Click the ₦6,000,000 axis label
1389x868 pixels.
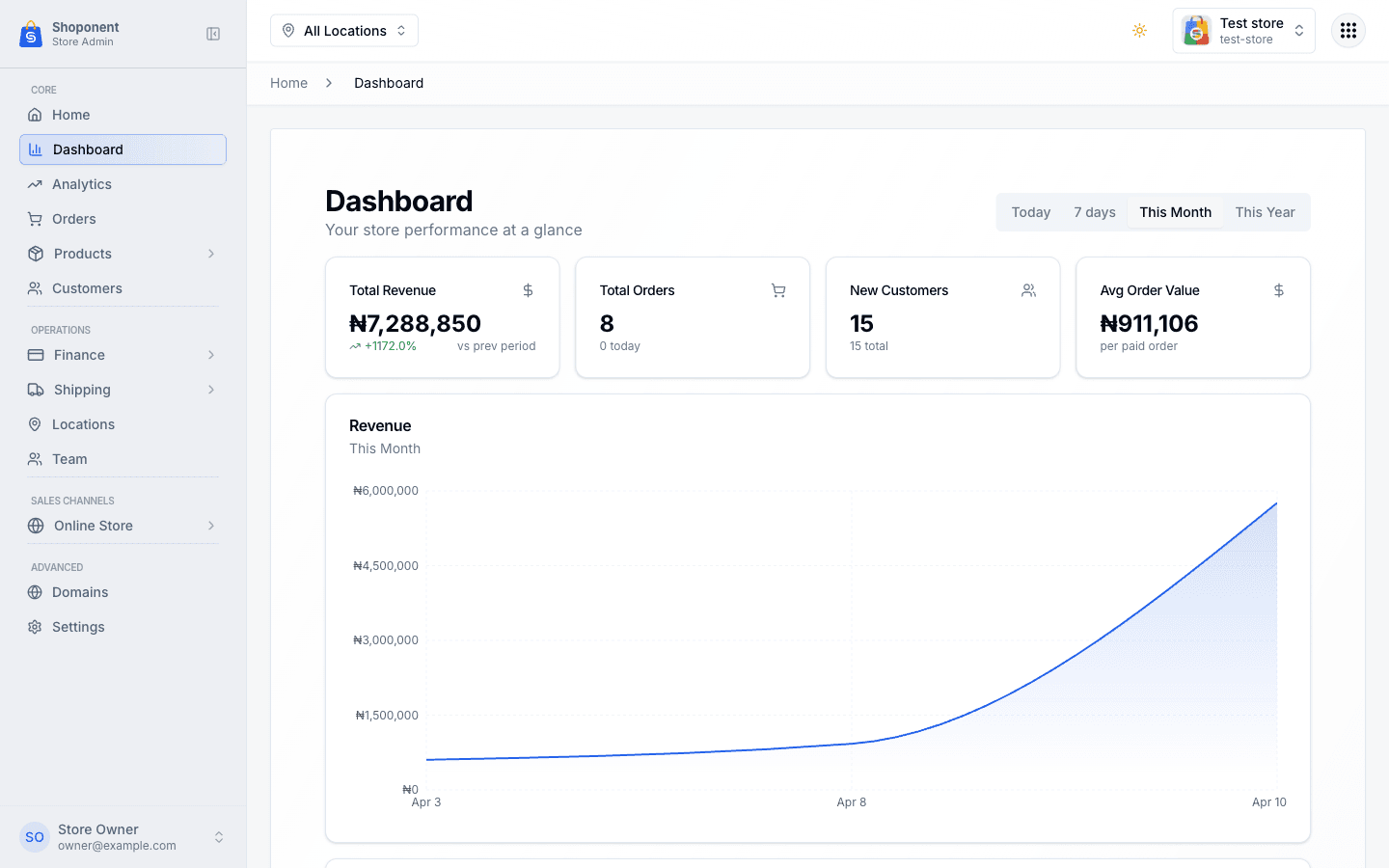pos(386,491)
